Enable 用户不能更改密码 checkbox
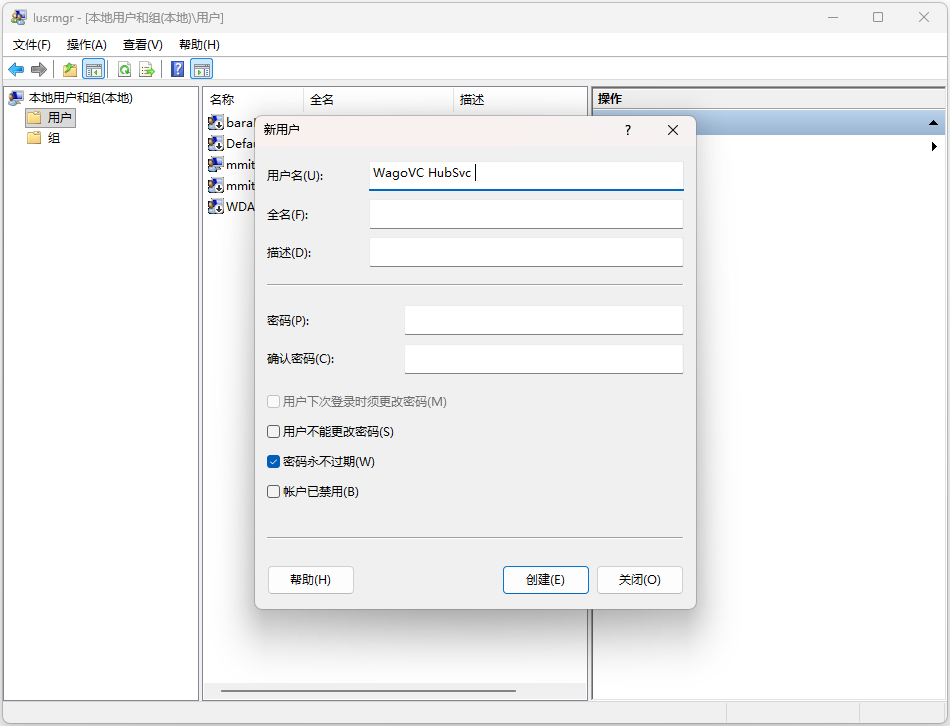Viewport: 950px width, 726px height. click(x=274, y=432)
